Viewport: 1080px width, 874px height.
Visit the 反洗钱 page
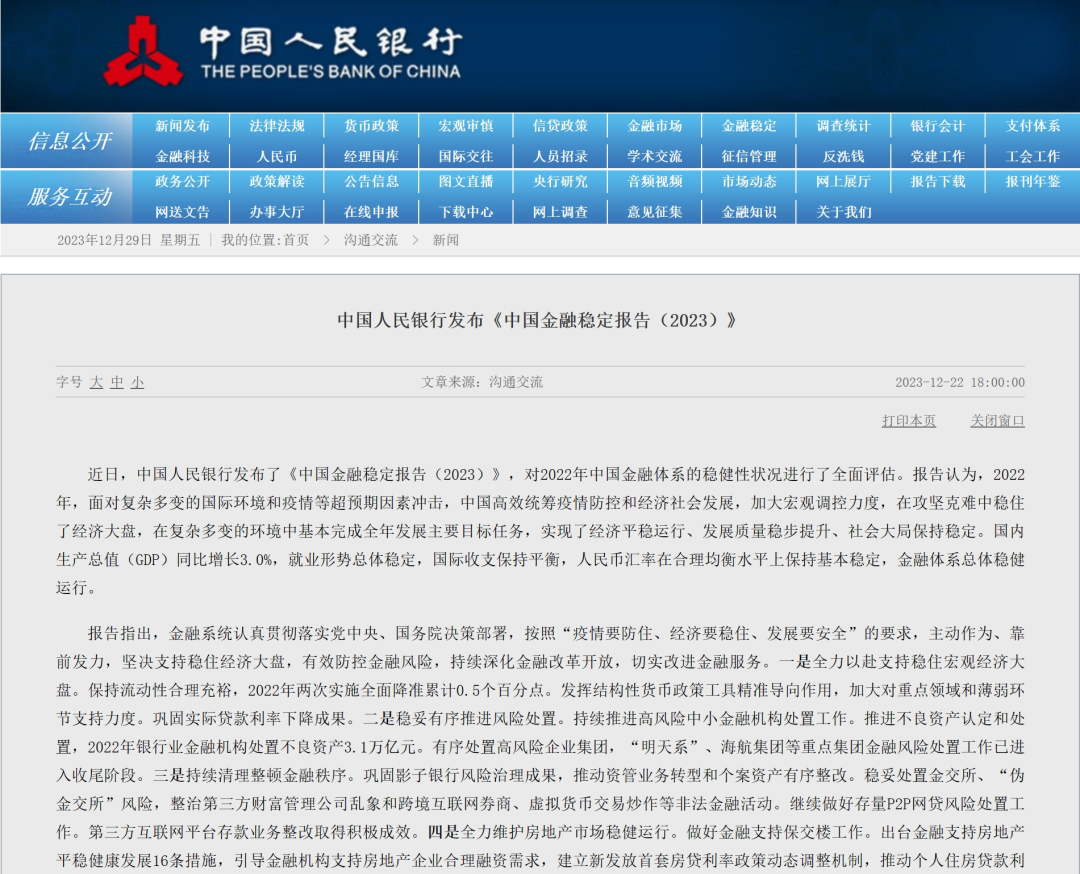(844, 156)
